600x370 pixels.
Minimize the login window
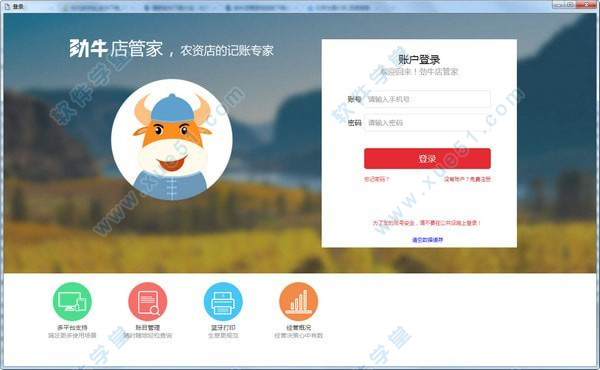coord(558,5)
